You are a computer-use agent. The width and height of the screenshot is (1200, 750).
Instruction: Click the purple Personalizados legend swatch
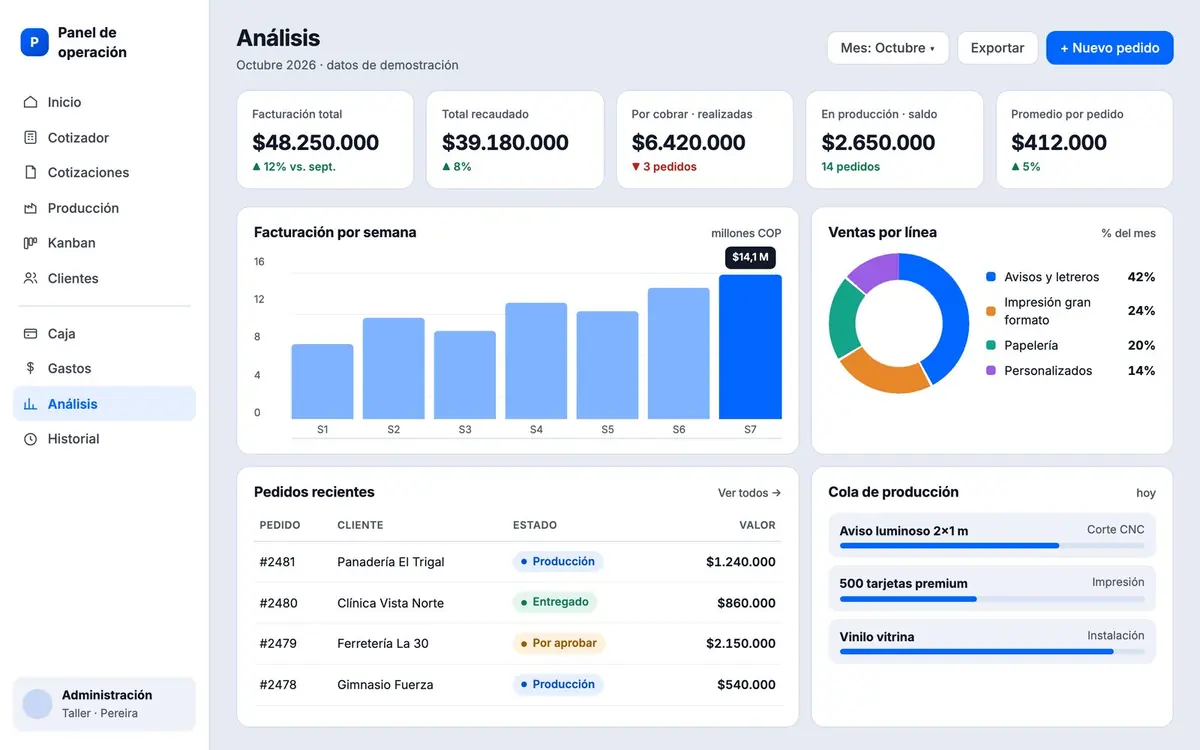click(x=991, y=370)
